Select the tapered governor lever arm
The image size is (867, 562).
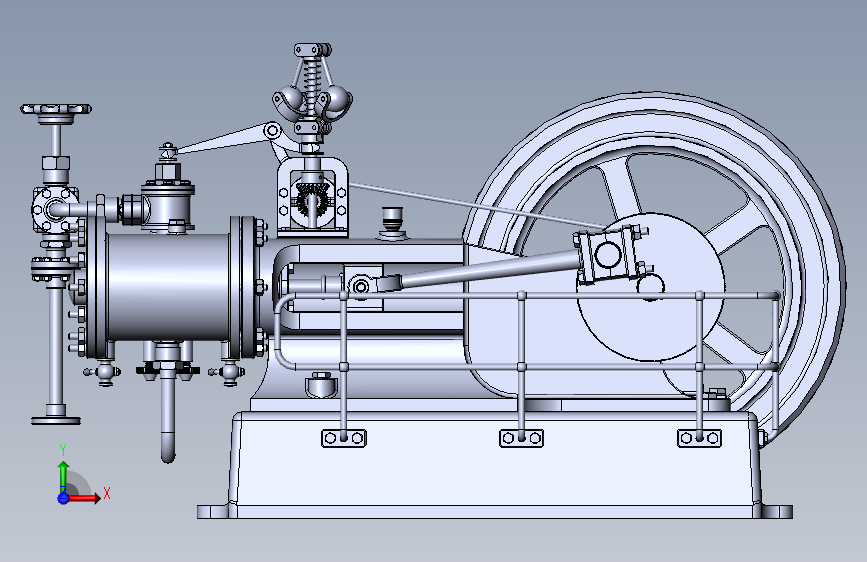227,139
